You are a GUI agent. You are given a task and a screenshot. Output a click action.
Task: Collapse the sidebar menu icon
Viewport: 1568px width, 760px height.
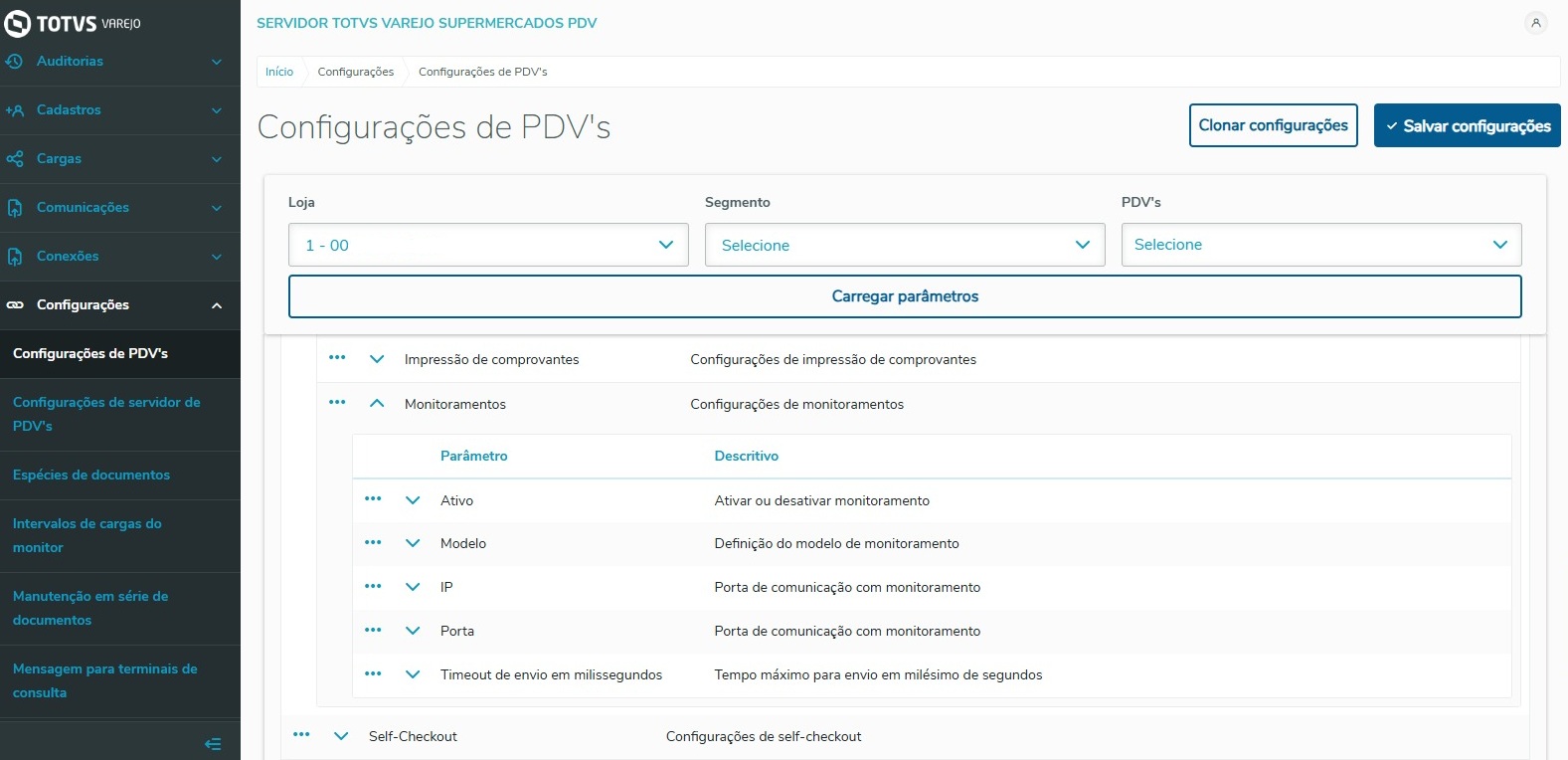pyautogui.click(x=213, y=744)
